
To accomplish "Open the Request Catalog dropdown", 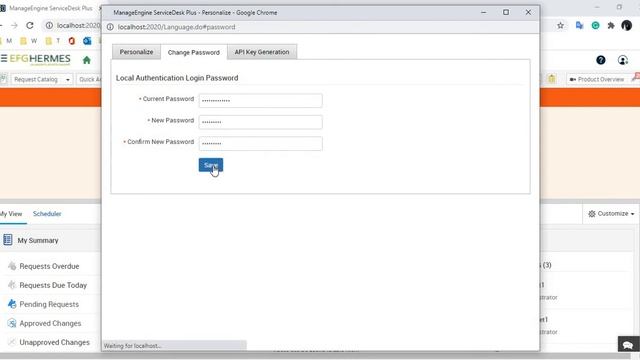I will (42, 79).
